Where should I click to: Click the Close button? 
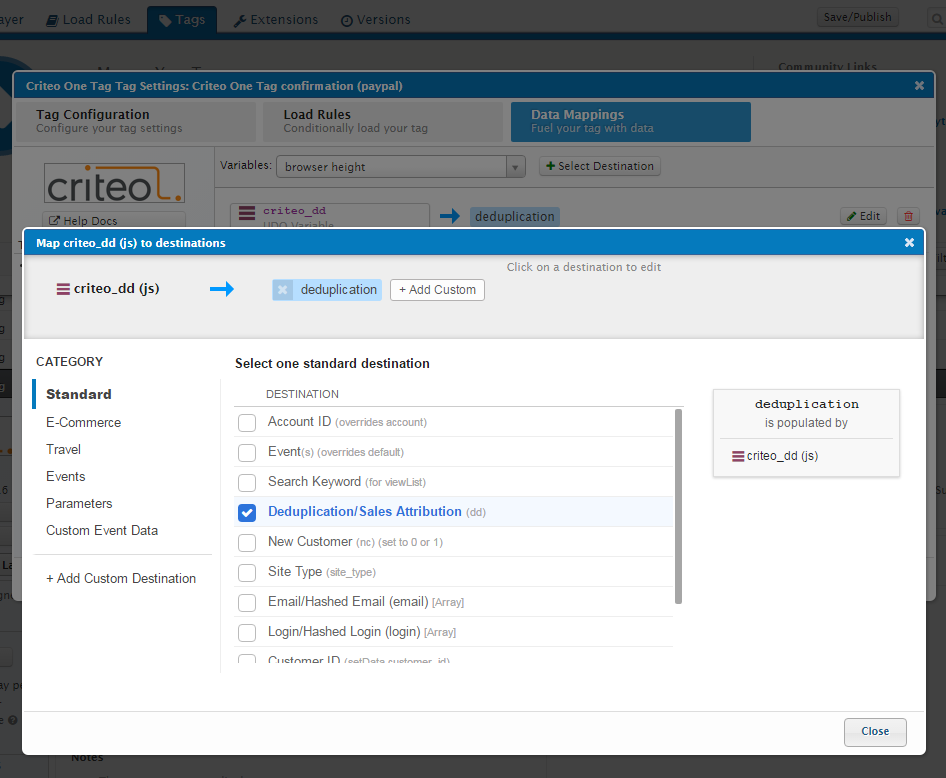(875, 732)
